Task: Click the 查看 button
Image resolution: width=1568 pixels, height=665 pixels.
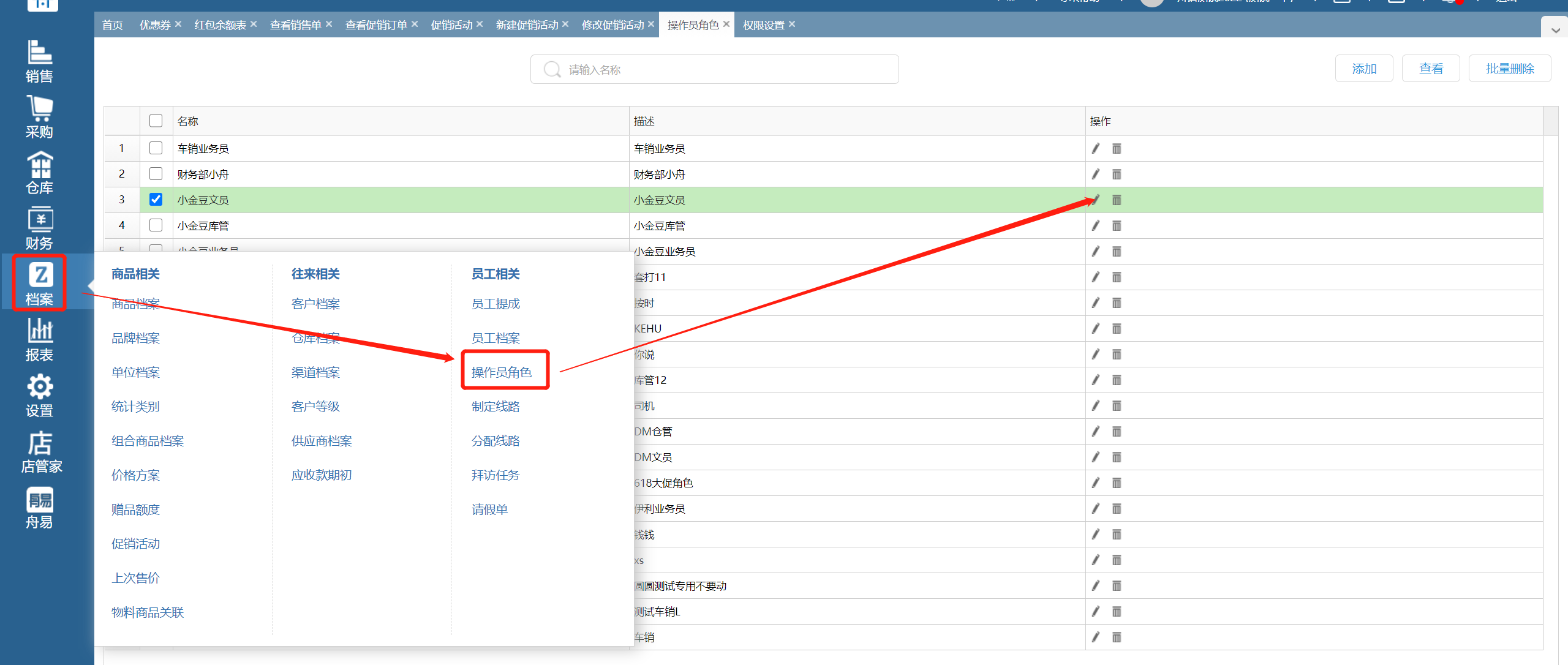Action: pos(1431,69)
